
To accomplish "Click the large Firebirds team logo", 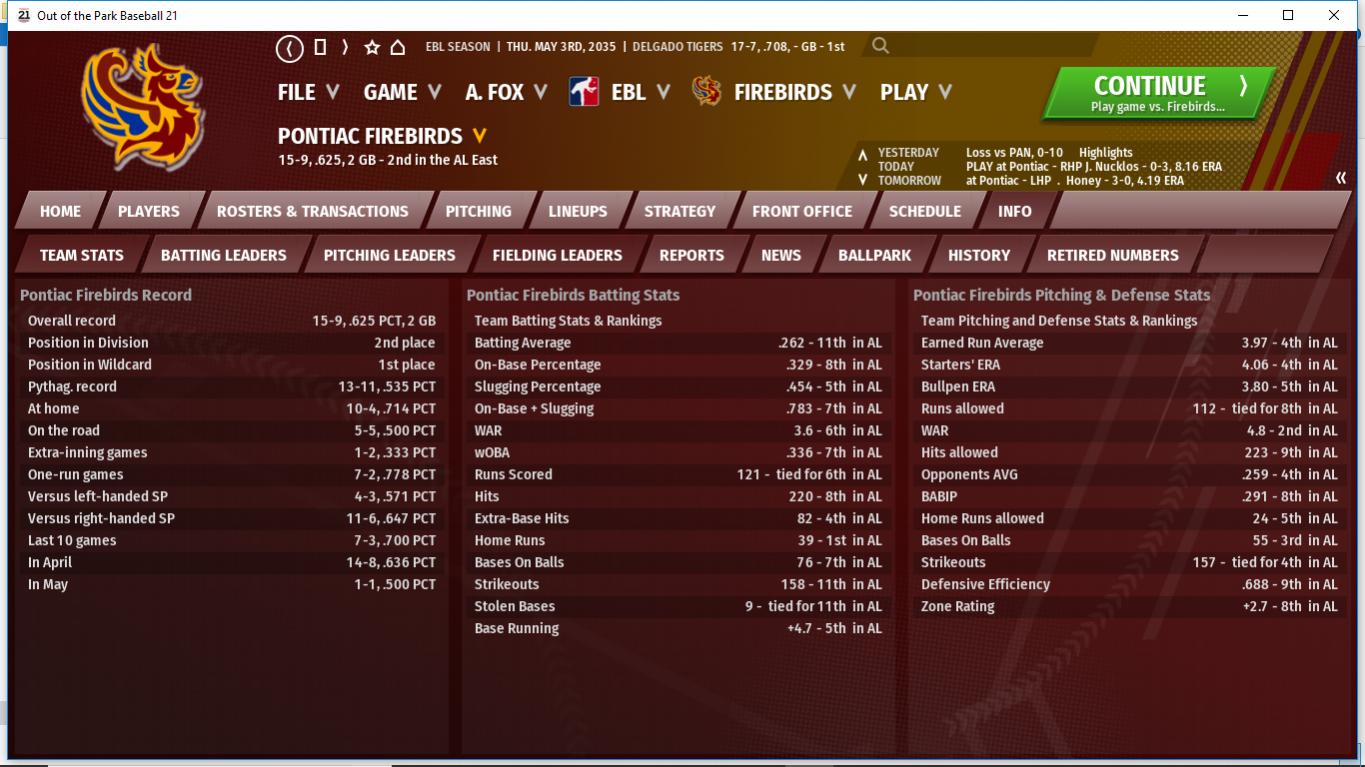I will (144, 107).
